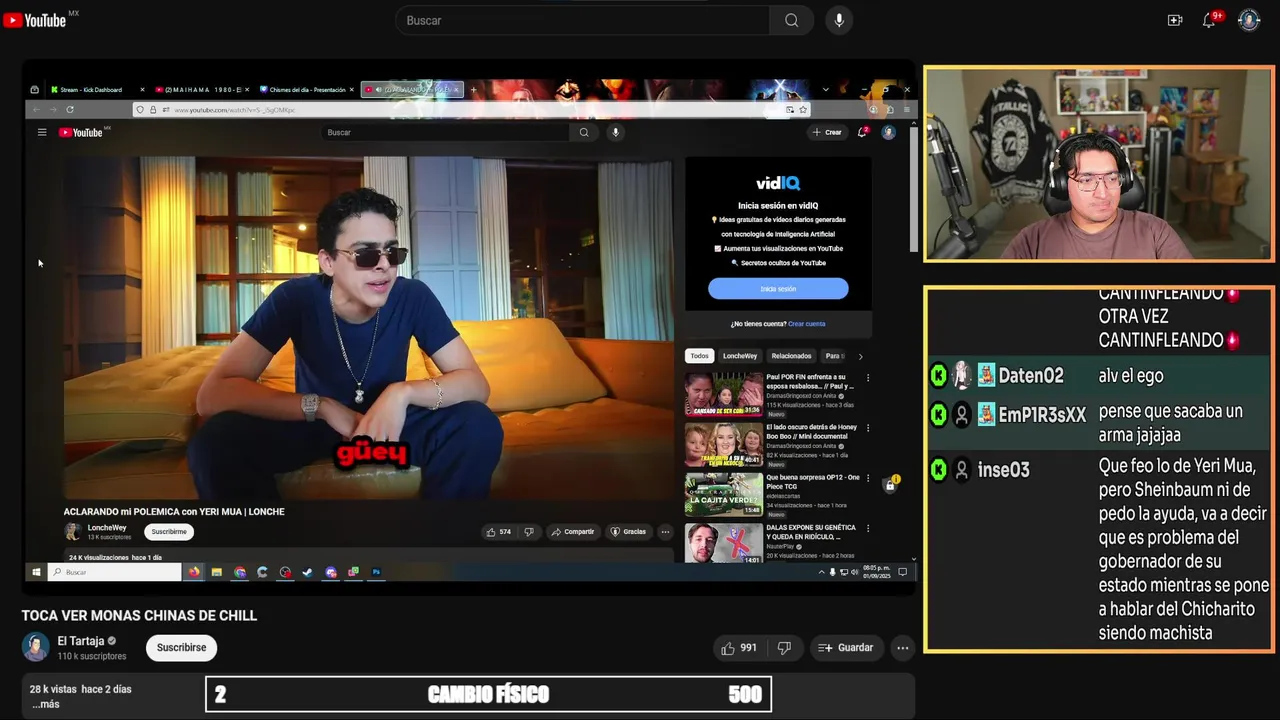The height and width of the screenshot is (720, 1280).
Task: Expand the browser tab list chevron
Action: tap(825, 90)
